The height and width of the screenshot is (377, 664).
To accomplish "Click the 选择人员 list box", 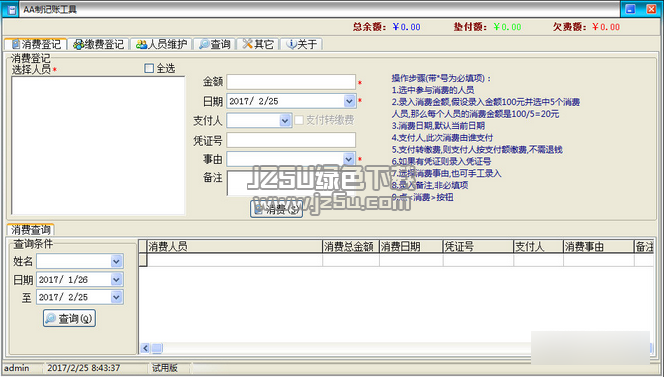I will [x=98, y=145].
